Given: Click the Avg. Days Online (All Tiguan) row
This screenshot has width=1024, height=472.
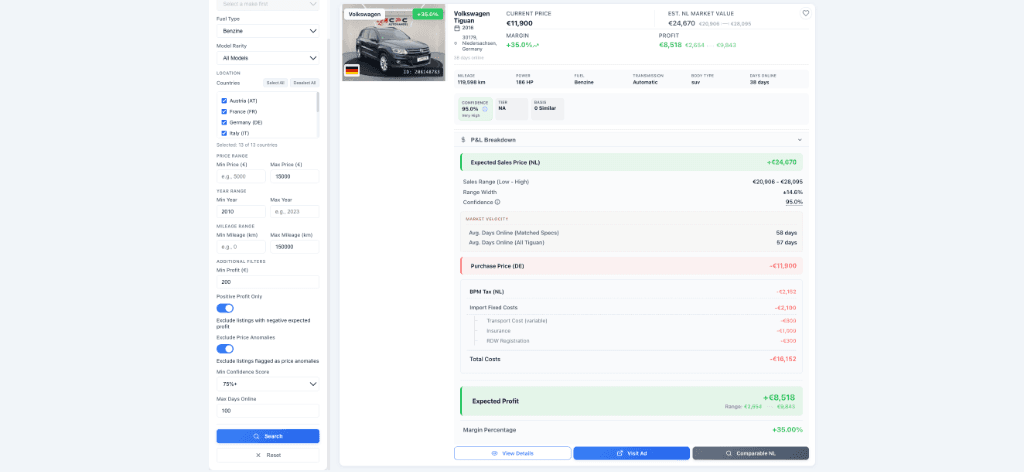Looking at the screenshot, I should (x=632, y=243).
